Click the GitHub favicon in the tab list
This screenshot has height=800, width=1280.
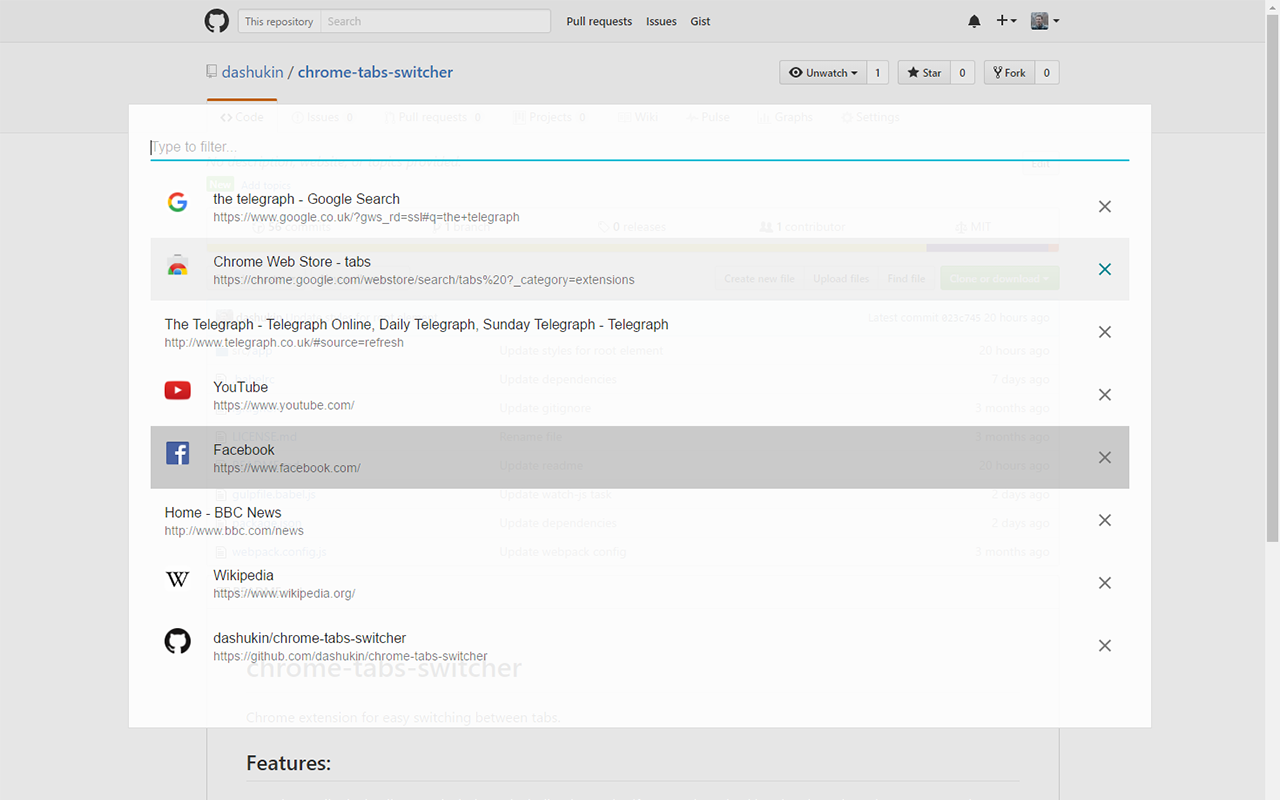point(178,641)
